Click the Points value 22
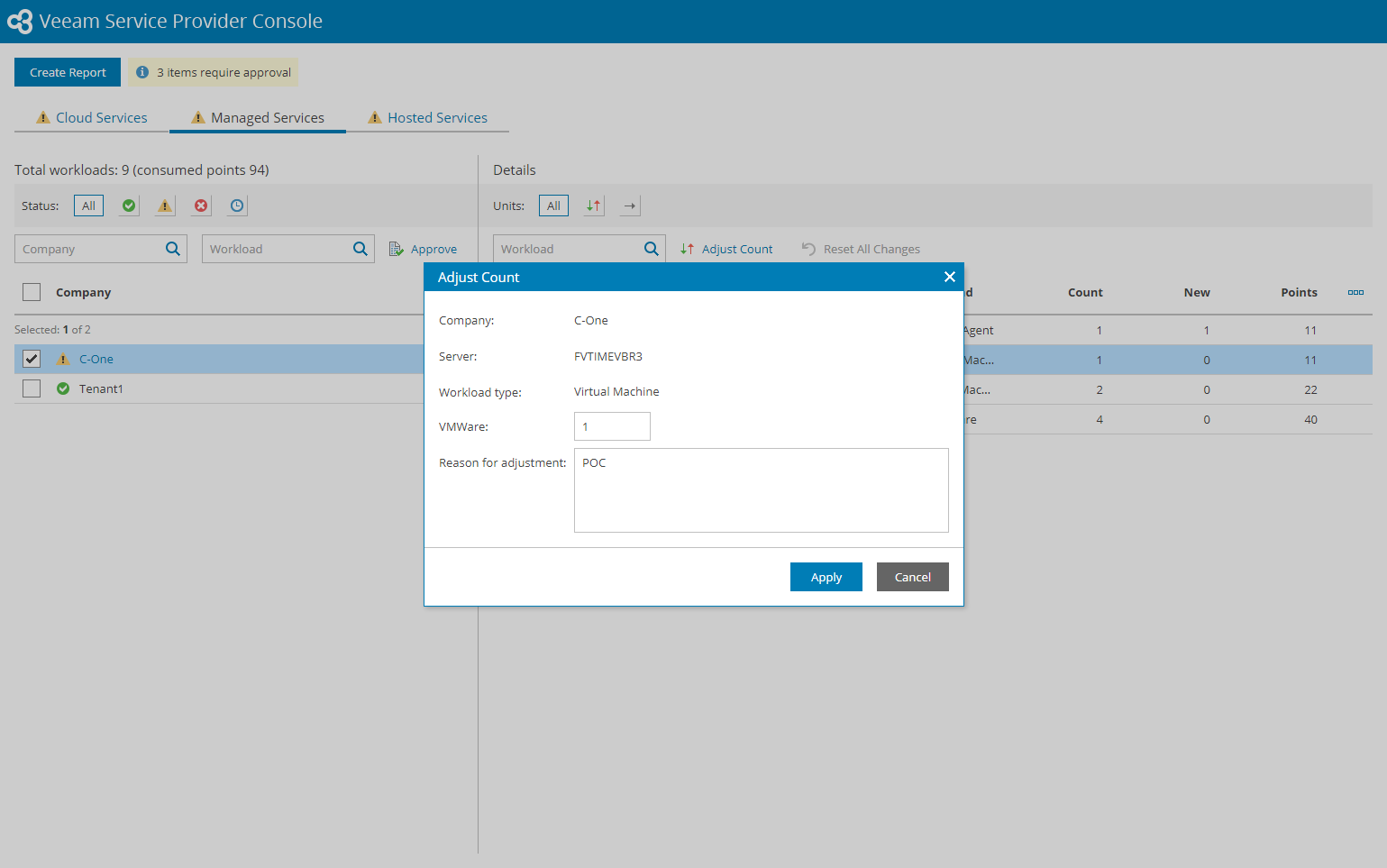 (x=1310, y=389)
